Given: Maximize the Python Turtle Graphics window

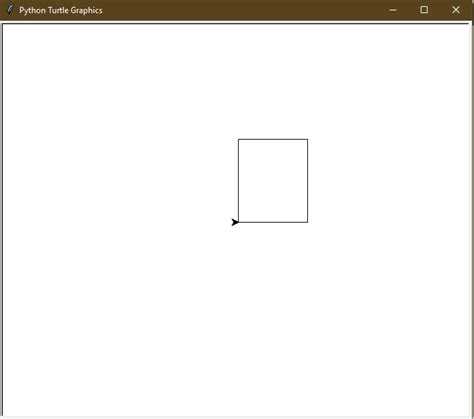Looking at the screenshot, I should [x=424, y=10].
